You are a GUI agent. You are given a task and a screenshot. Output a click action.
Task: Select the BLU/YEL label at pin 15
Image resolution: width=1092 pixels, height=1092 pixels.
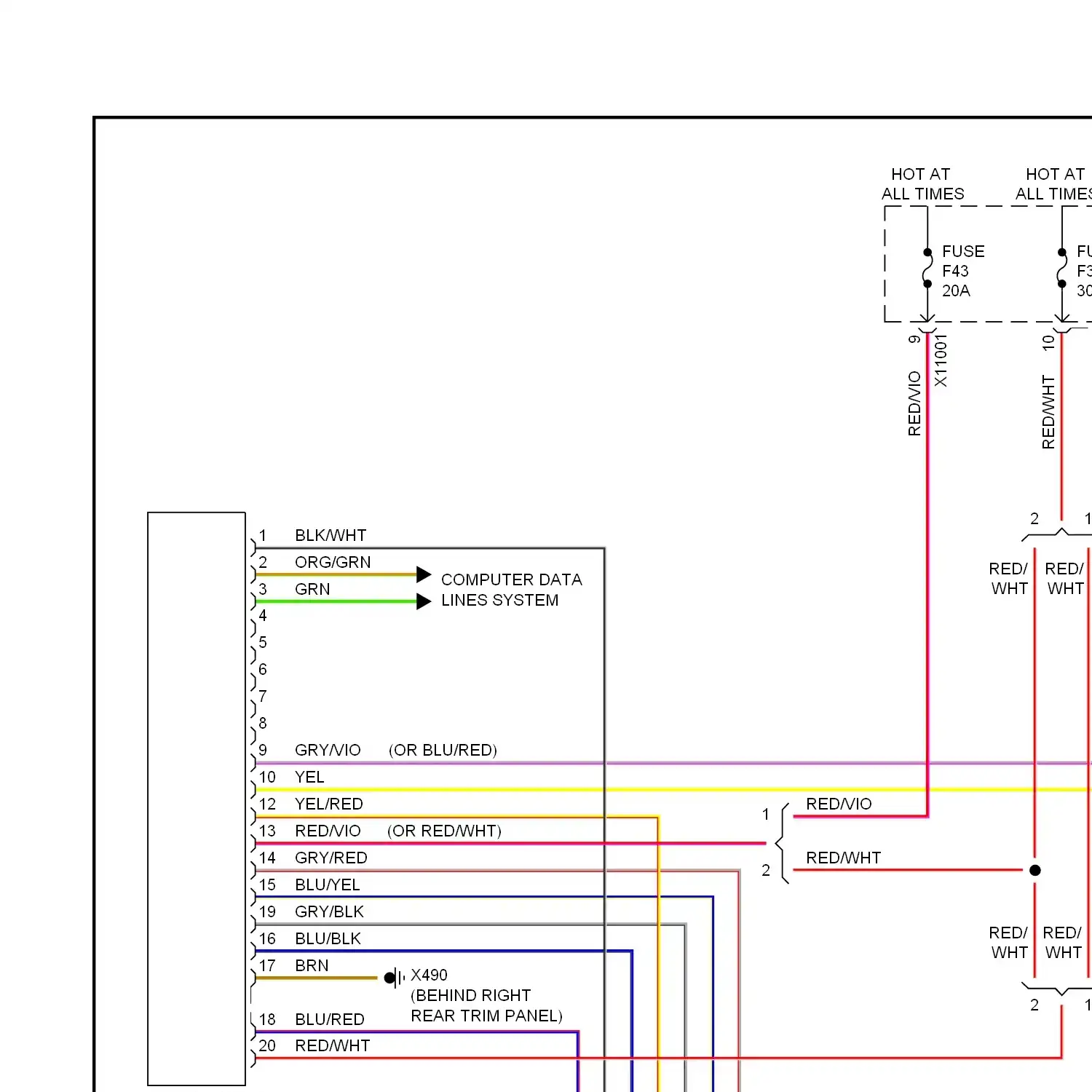point(327,885)
